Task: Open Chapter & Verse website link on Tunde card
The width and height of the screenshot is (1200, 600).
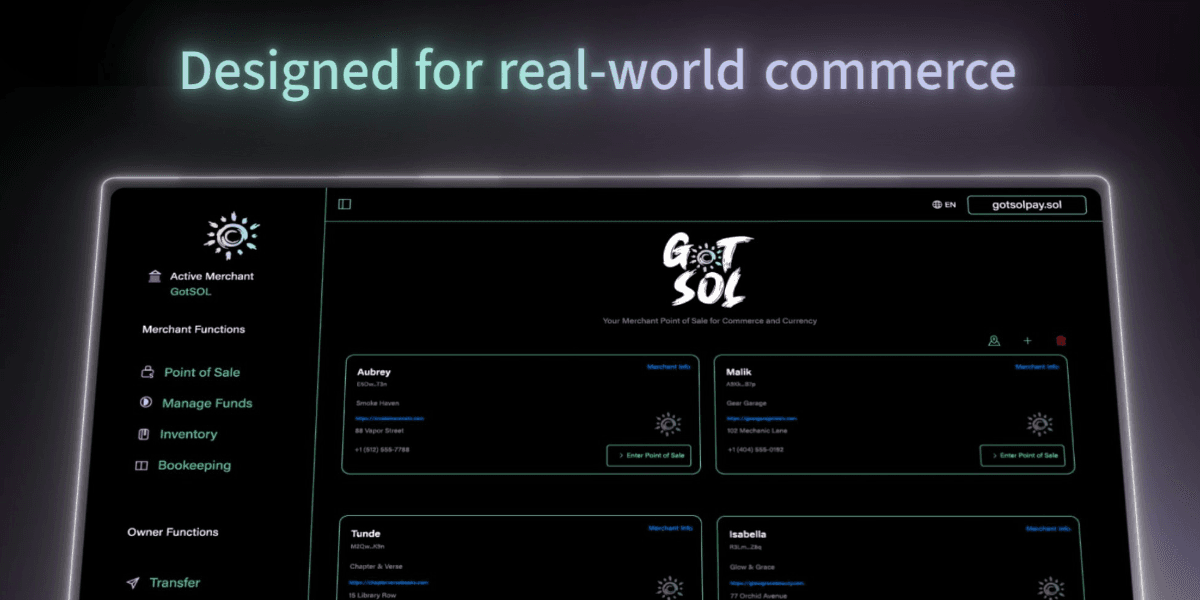Action: click(x=389, y=582)
